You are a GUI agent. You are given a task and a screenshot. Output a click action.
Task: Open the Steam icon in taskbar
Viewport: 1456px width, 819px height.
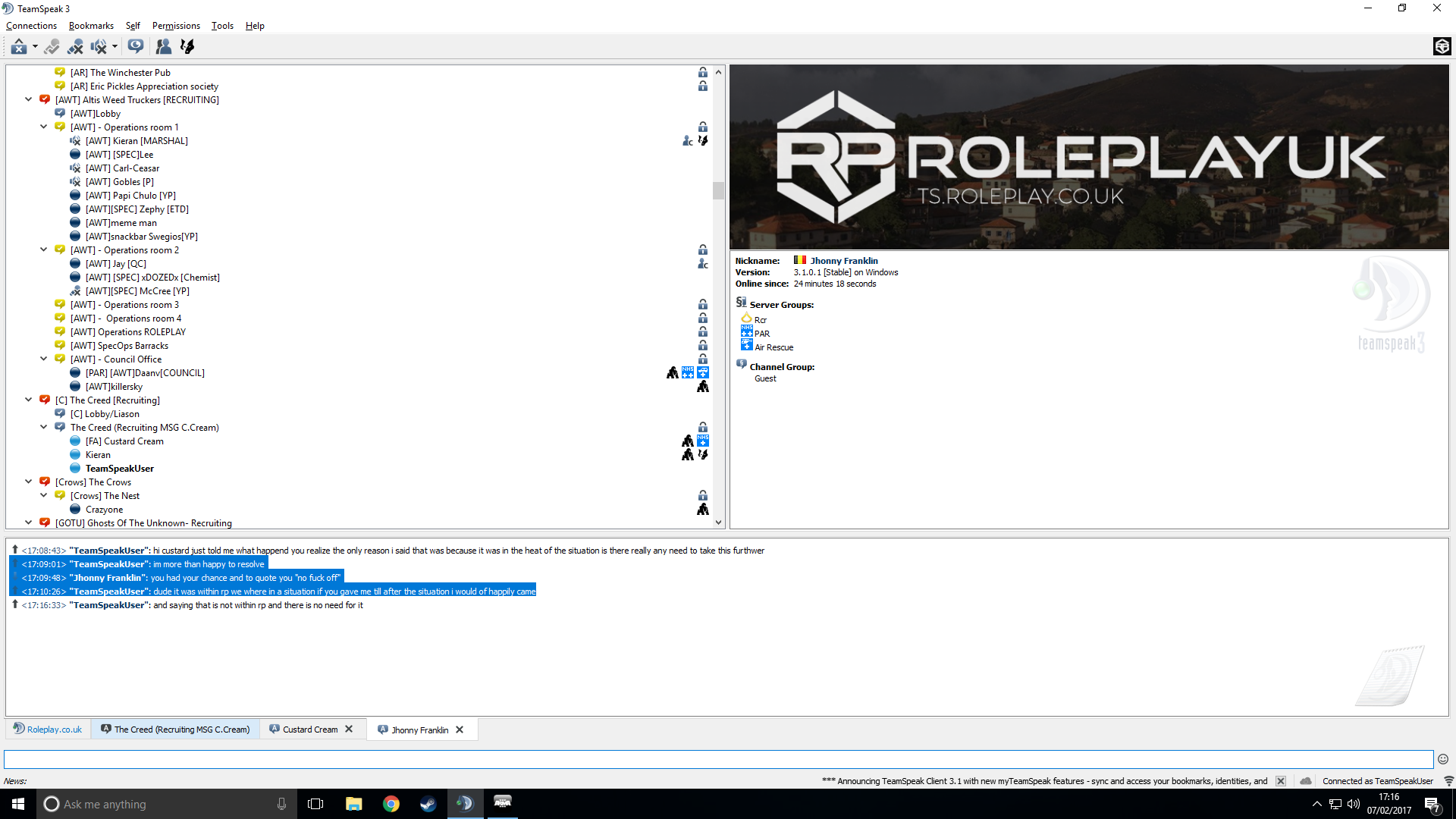coord(428,804)
